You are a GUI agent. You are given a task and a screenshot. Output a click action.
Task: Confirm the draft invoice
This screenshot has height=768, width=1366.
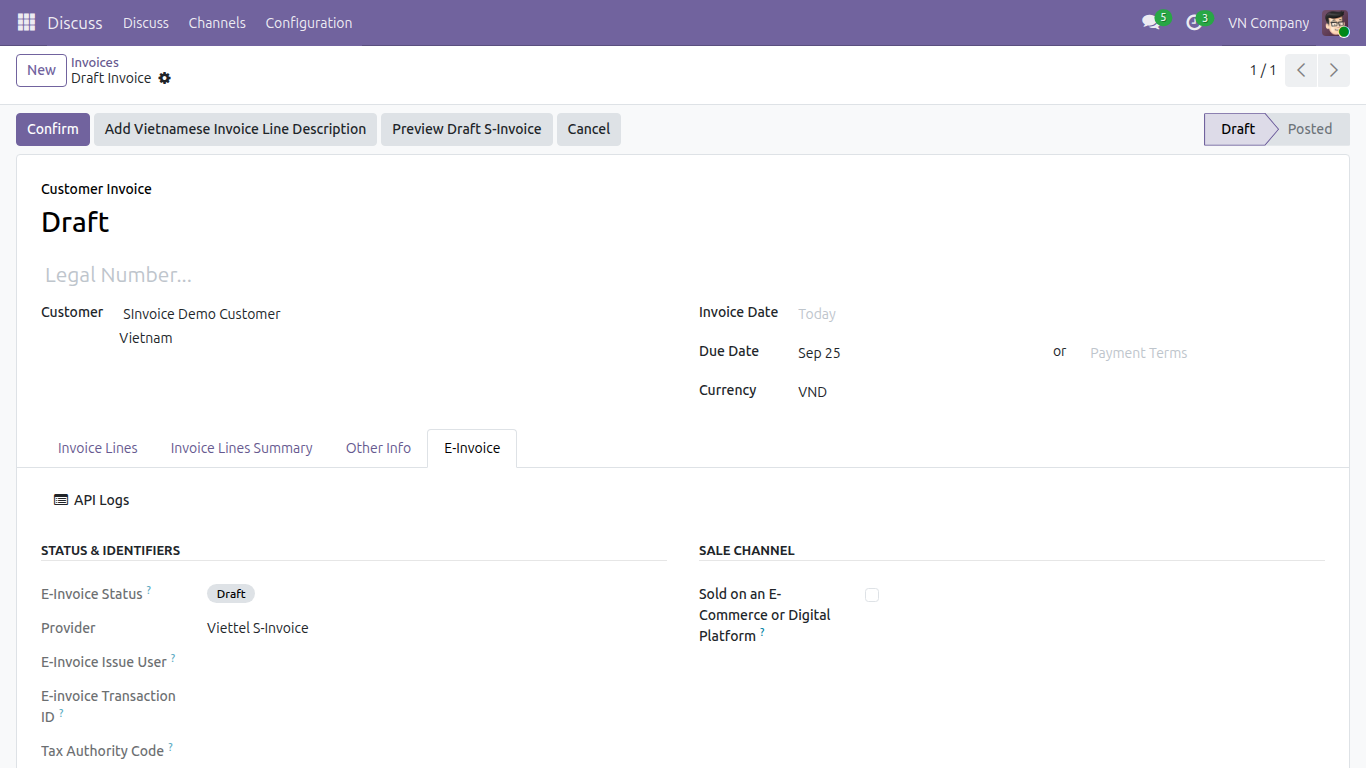tap(53, 129)
